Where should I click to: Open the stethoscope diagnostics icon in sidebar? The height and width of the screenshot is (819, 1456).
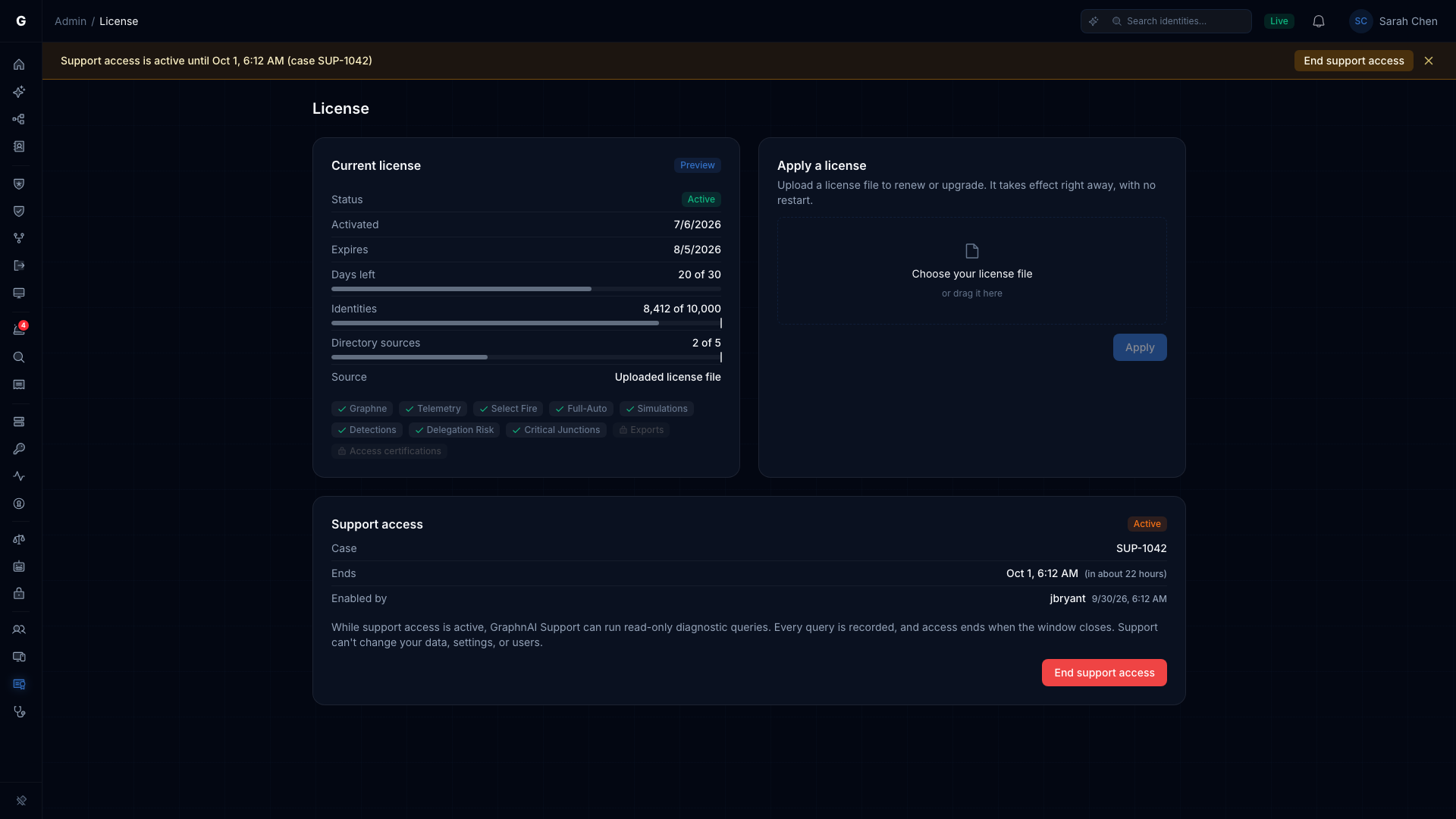19,711
